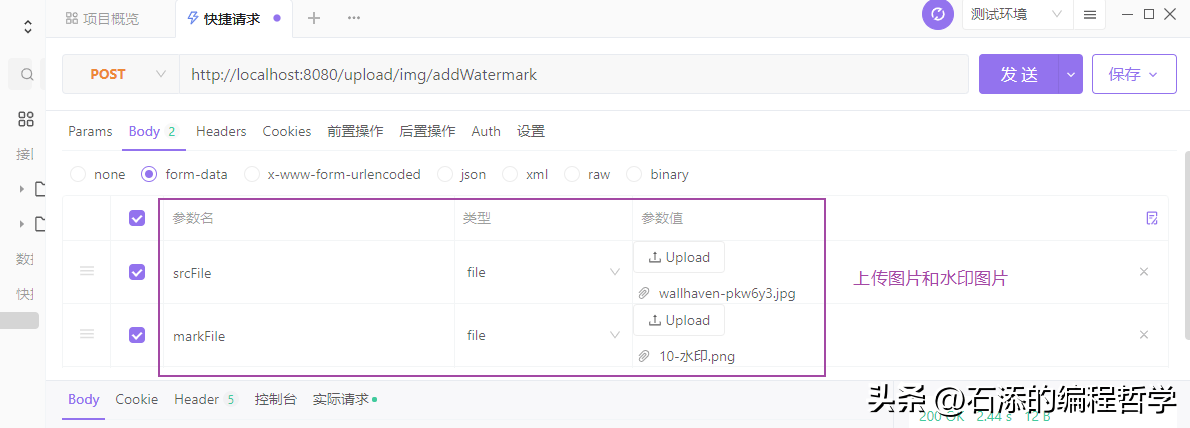This screenshot has width=1190, height=428.
Task: Click the plus icon to add new tab
Action: [x=314, y=18]
